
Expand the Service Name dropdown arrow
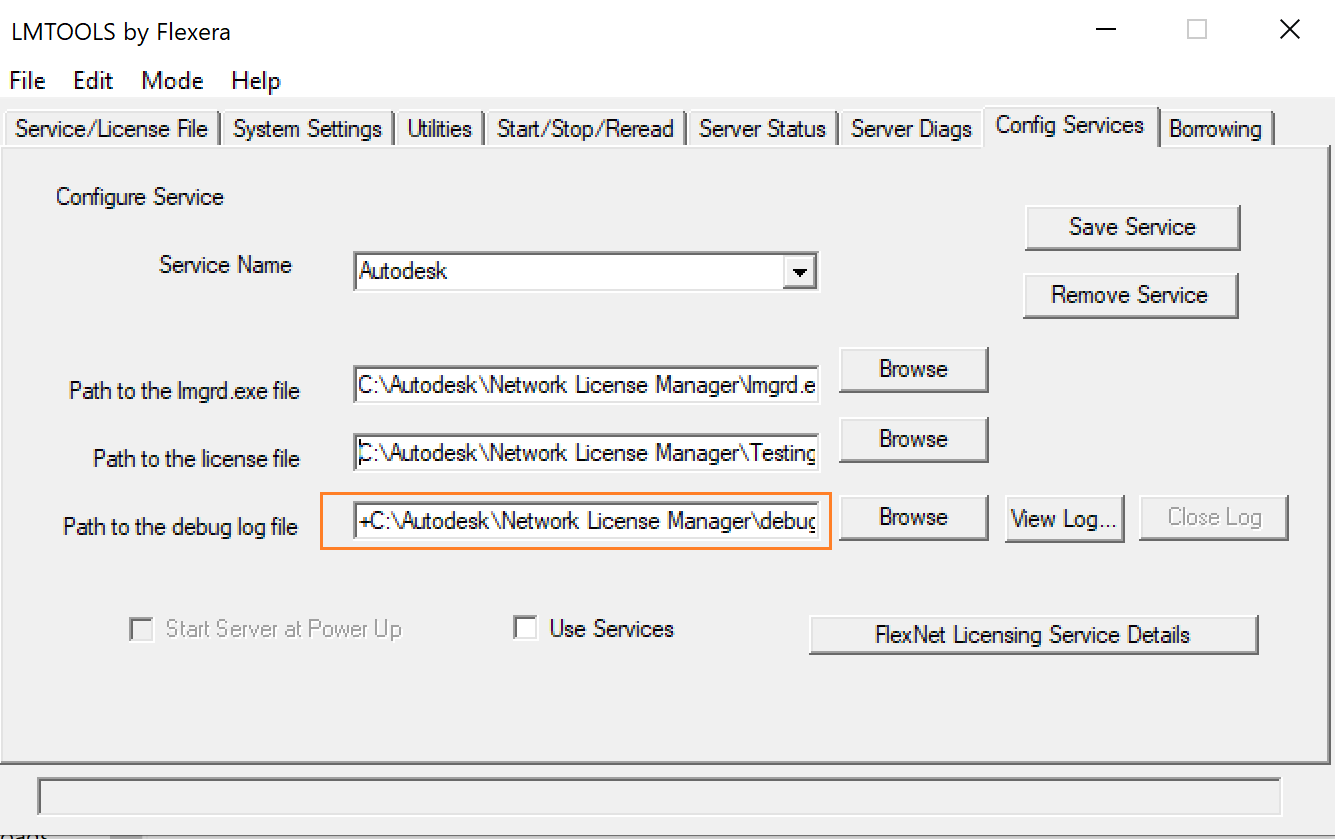tap(798, 271)
